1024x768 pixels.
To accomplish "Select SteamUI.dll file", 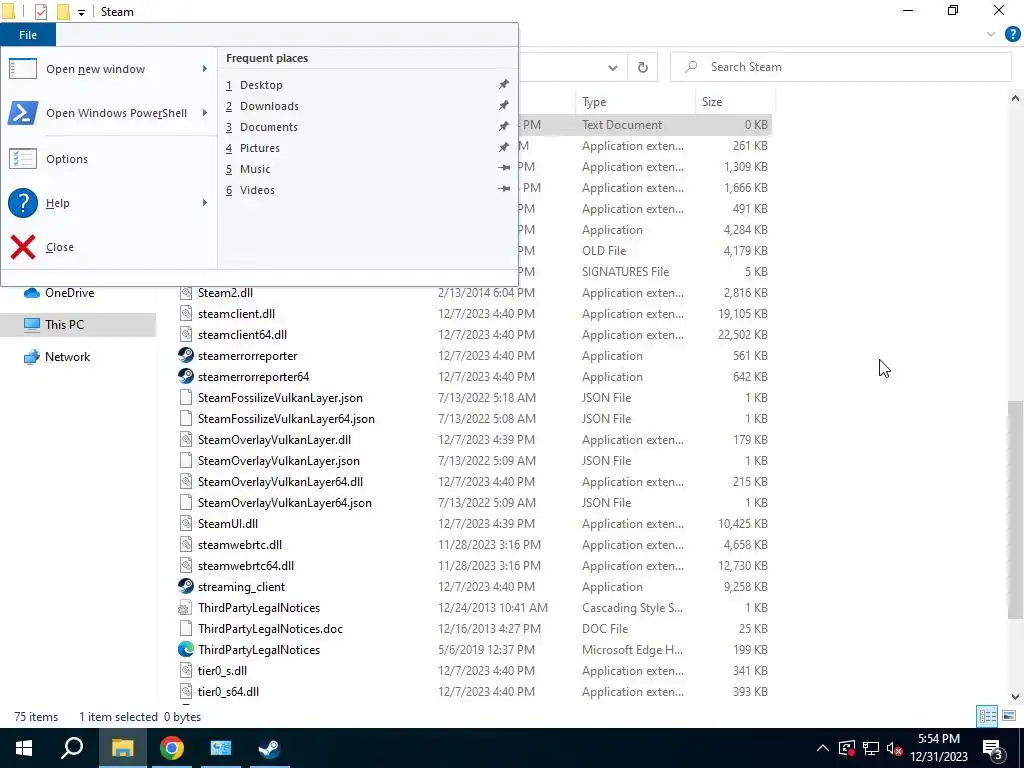I will [x=228, y=524].
